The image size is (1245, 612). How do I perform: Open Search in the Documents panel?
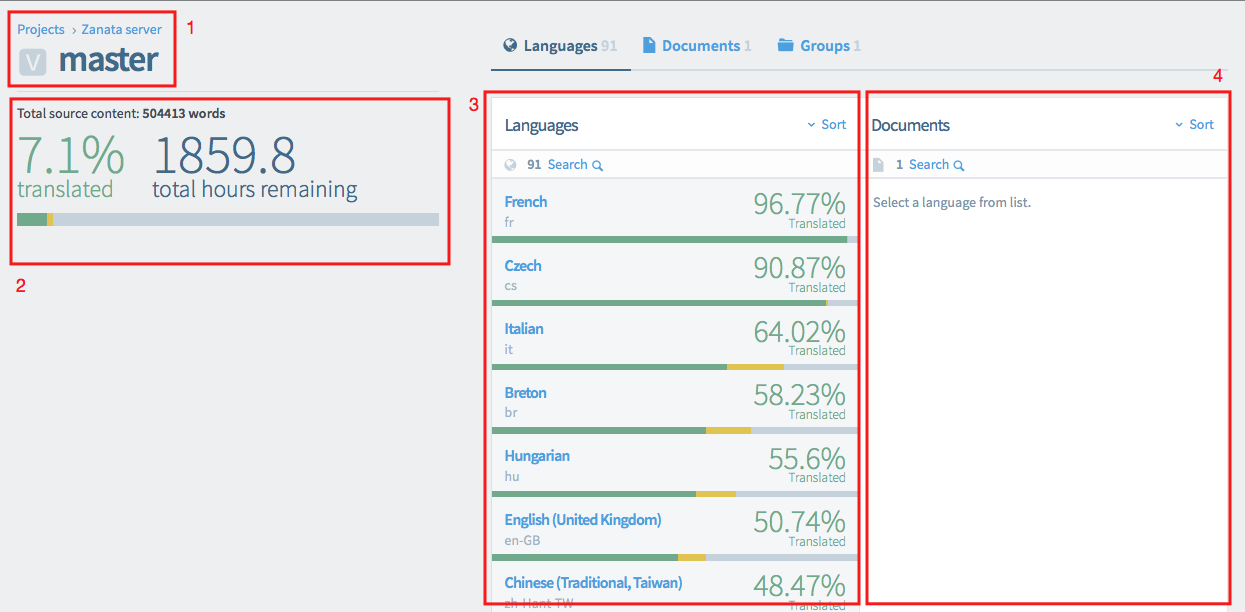pos(936,165)
